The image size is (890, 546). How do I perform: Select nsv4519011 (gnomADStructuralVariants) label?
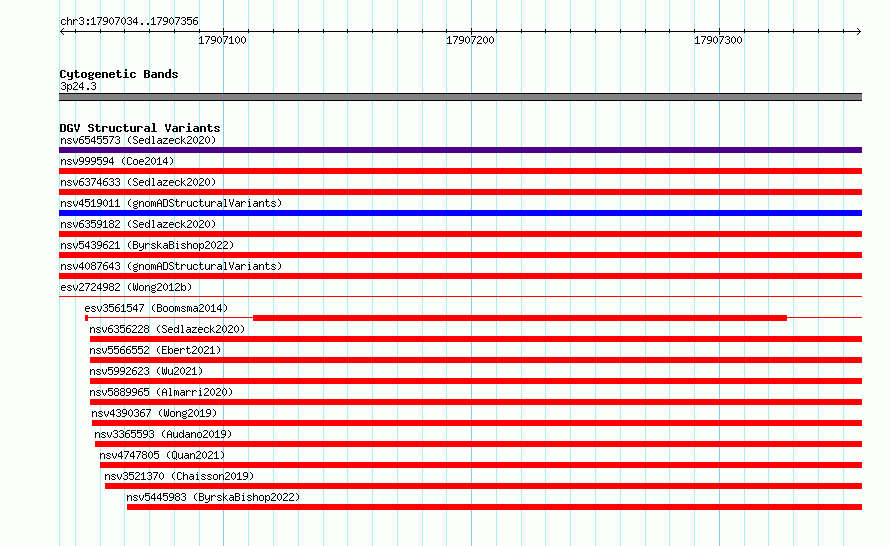click(171, 203)
